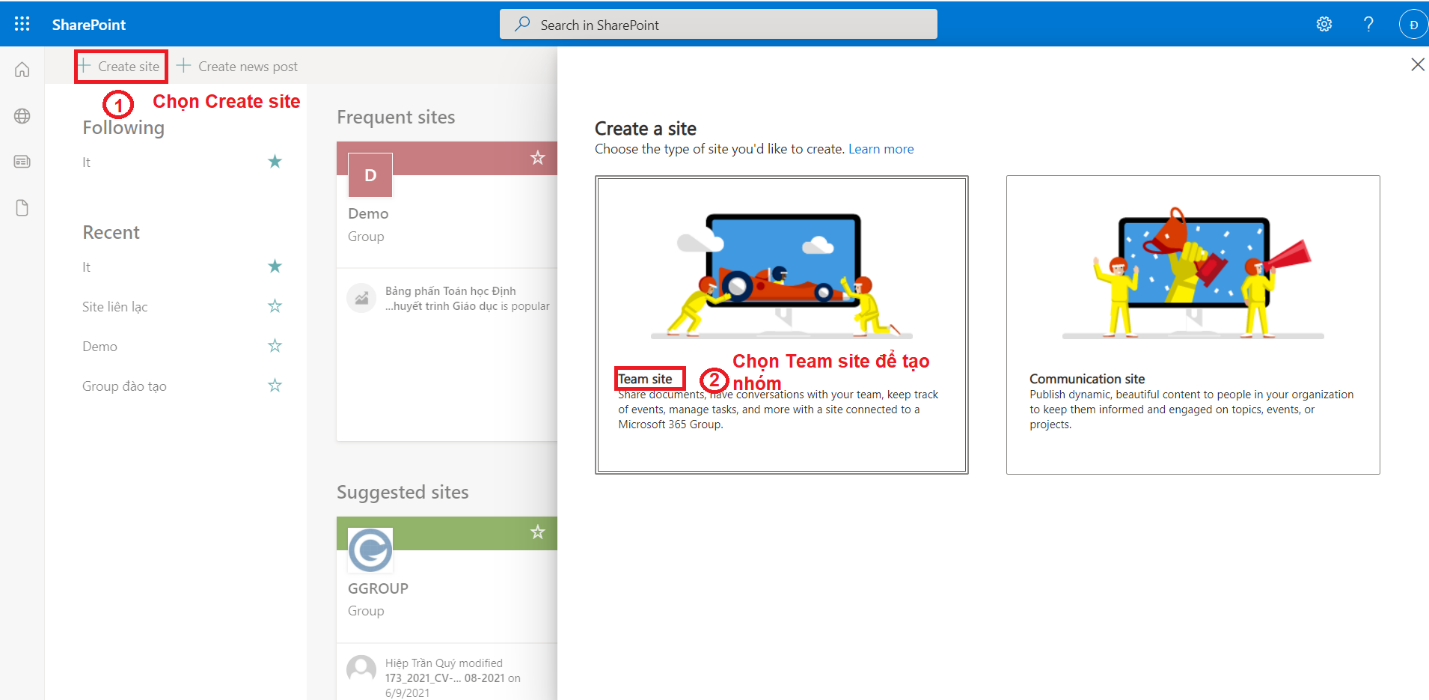
Task: Click the Recent heading
Action: [111, 232]
